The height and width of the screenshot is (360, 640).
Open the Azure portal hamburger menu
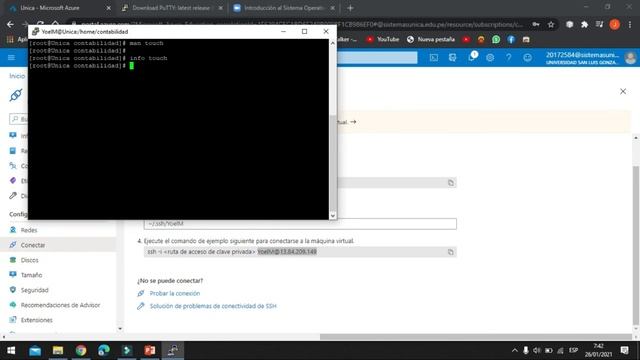pyautogui.click(x=11, y=58)
